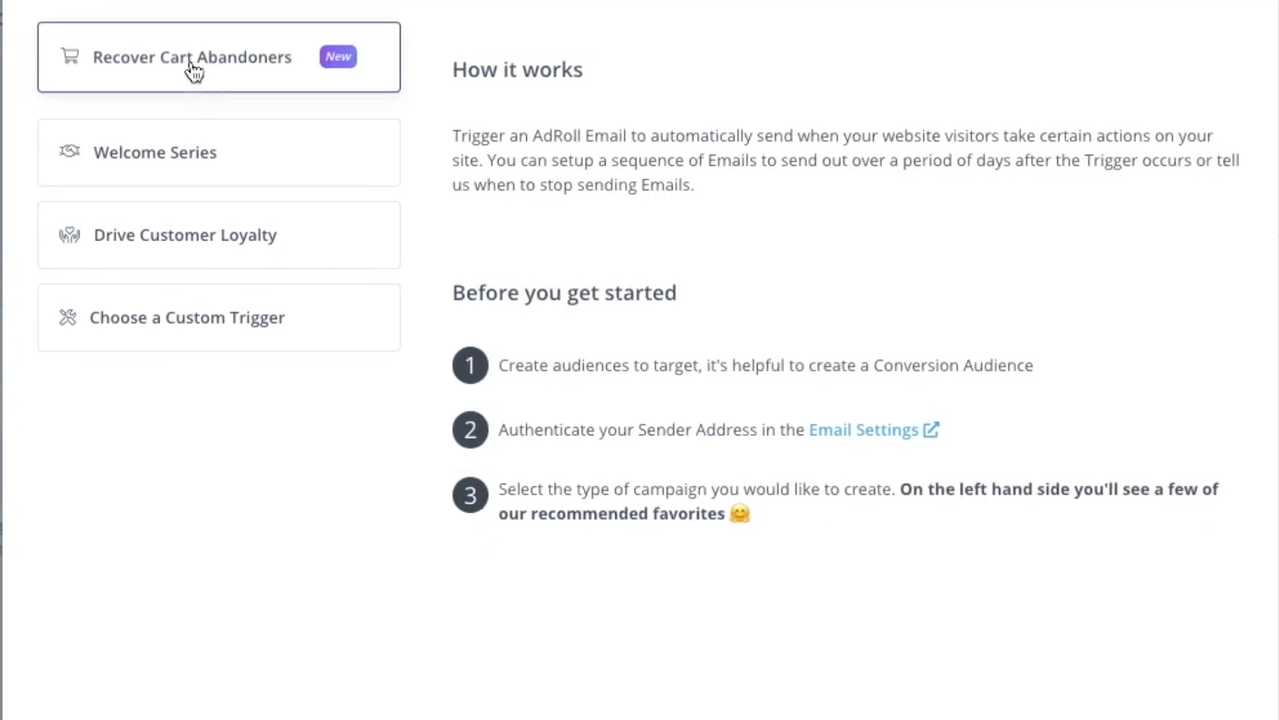Choose the Welcome Series campaign type
The image size is (1279, 720).
click(155, 152)
